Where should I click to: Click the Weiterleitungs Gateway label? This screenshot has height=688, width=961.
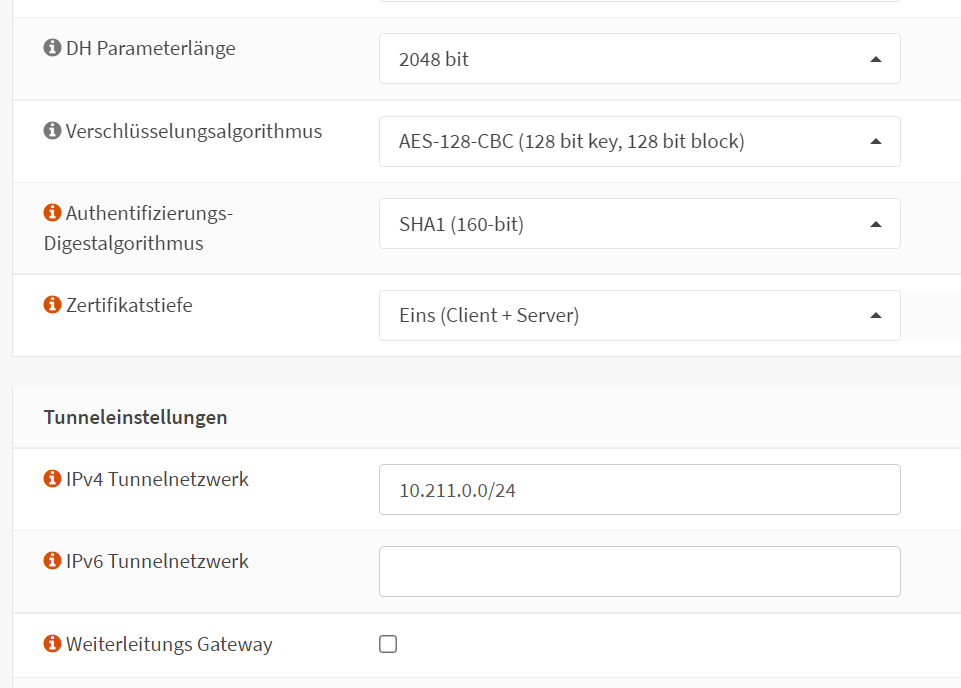[x=169, y=644]
